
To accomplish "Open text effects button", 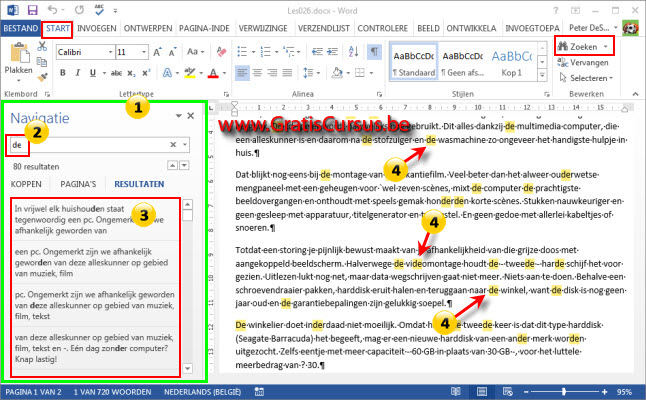I will tap(167, 73).
